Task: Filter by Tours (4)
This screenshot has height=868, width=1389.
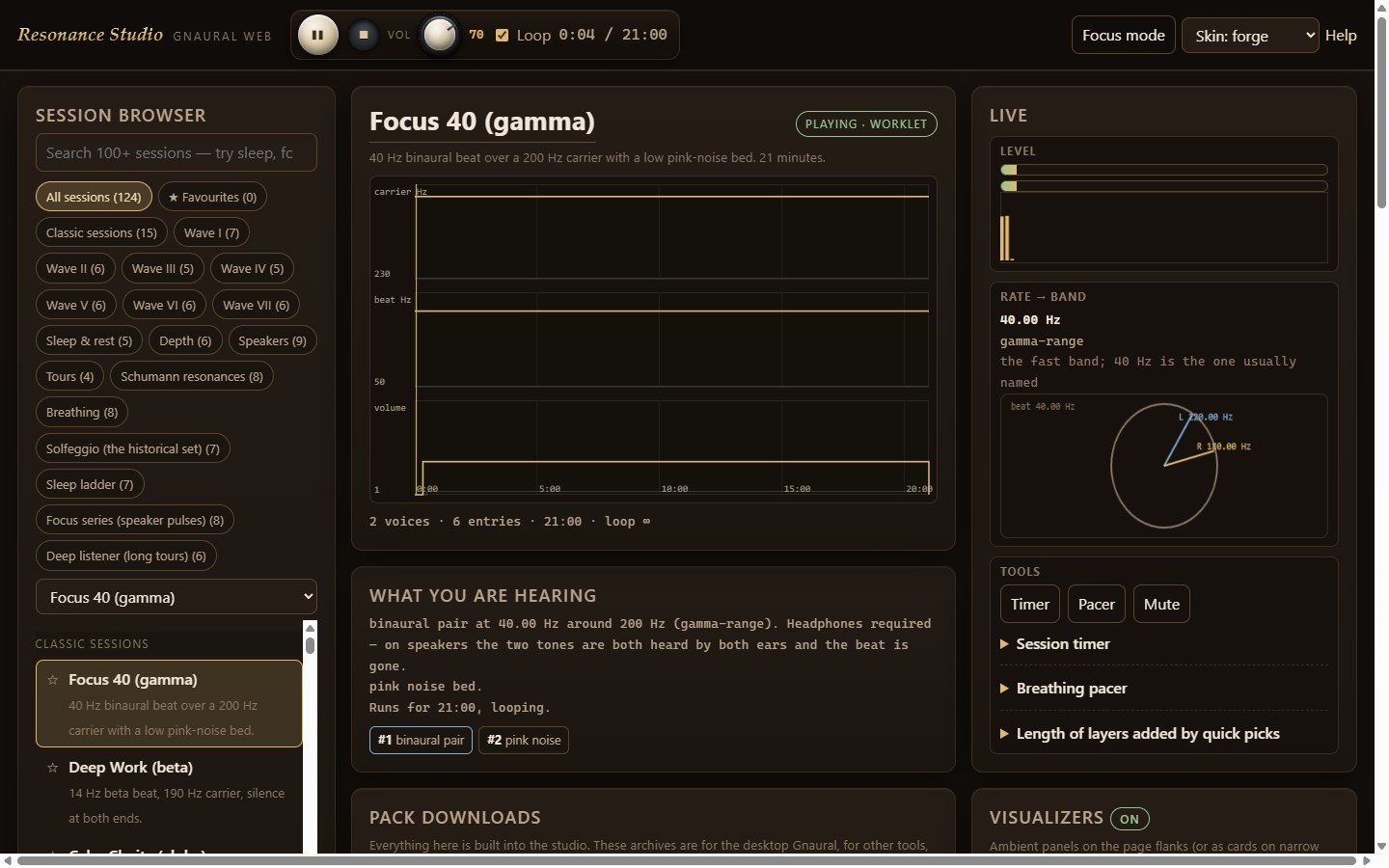Action: click(69, 376)
